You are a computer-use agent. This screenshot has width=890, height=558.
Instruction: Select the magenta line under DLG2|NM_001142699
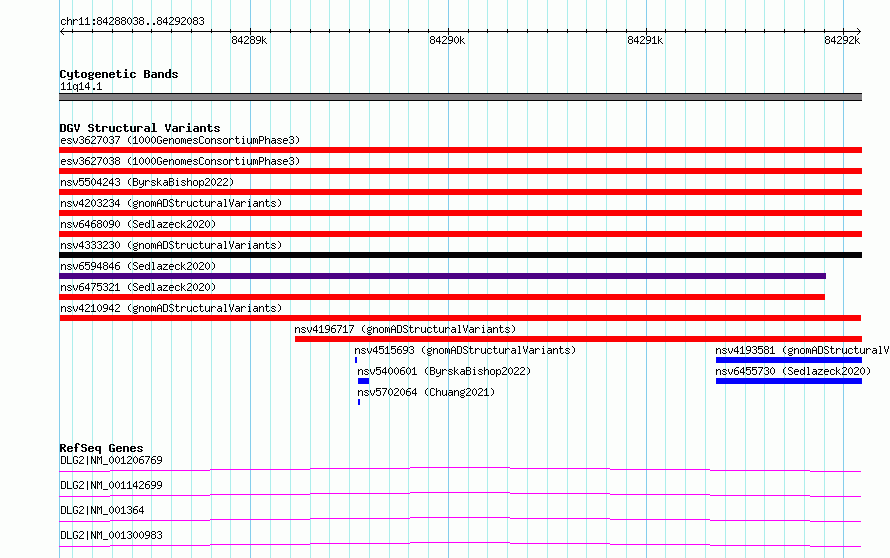click(460, 494)
